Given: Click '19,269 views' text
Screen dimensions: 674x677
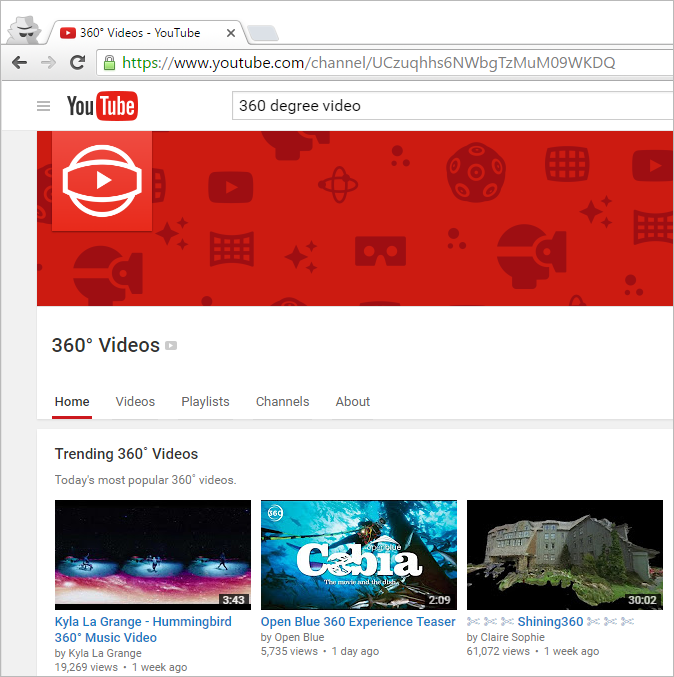Looking at the screenshot, I should point(86,667).
